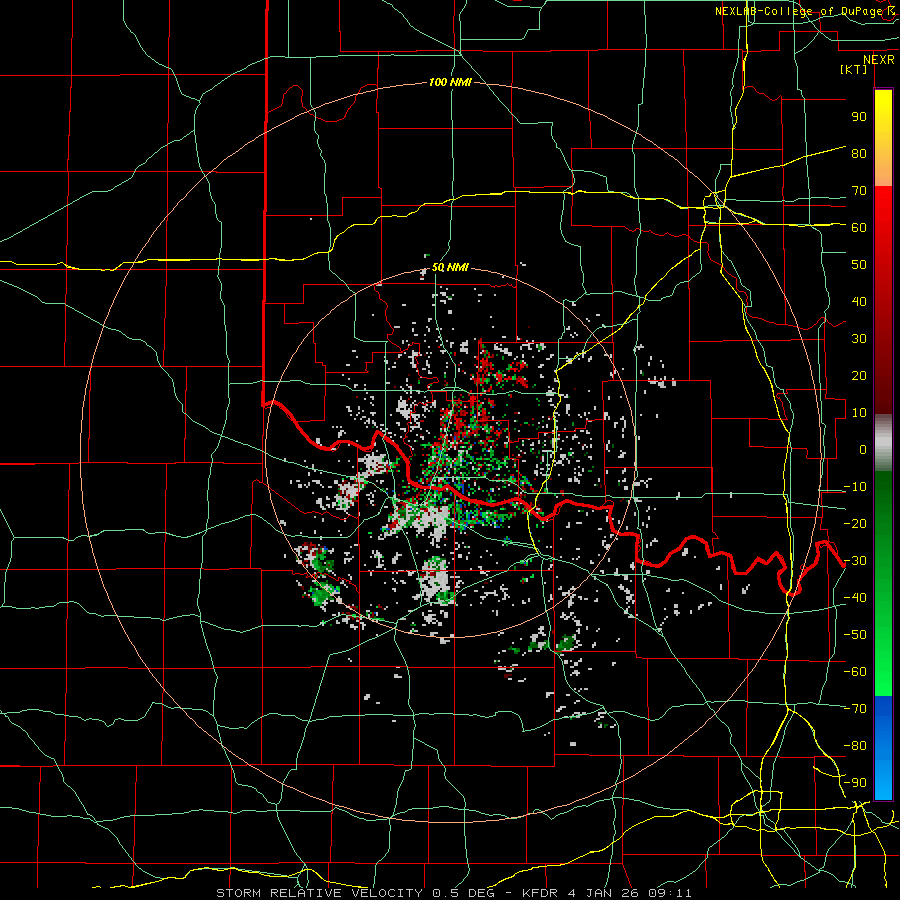Click the "40" value on the scale
The width and height of the screenshot is (900, 900).
pos(859,302)
